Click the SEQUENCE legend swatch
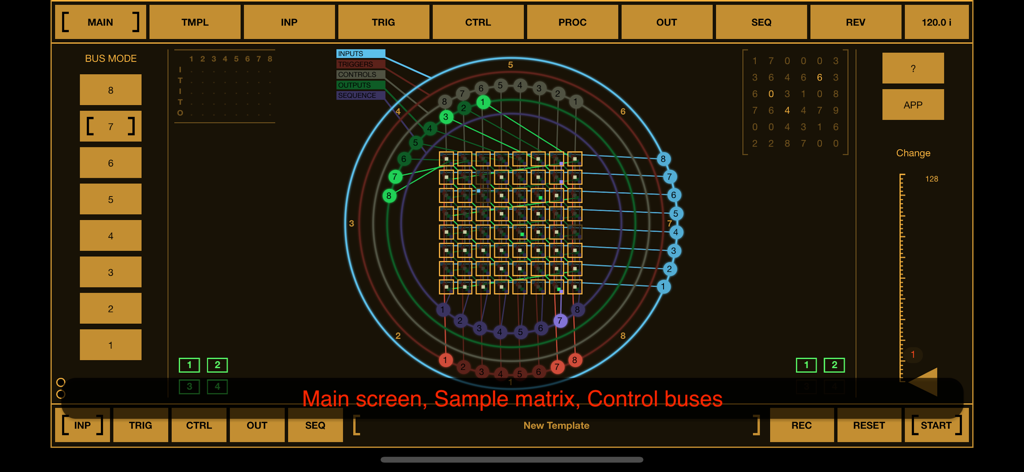Screen dimensions: 1024x472 point(360,95)
